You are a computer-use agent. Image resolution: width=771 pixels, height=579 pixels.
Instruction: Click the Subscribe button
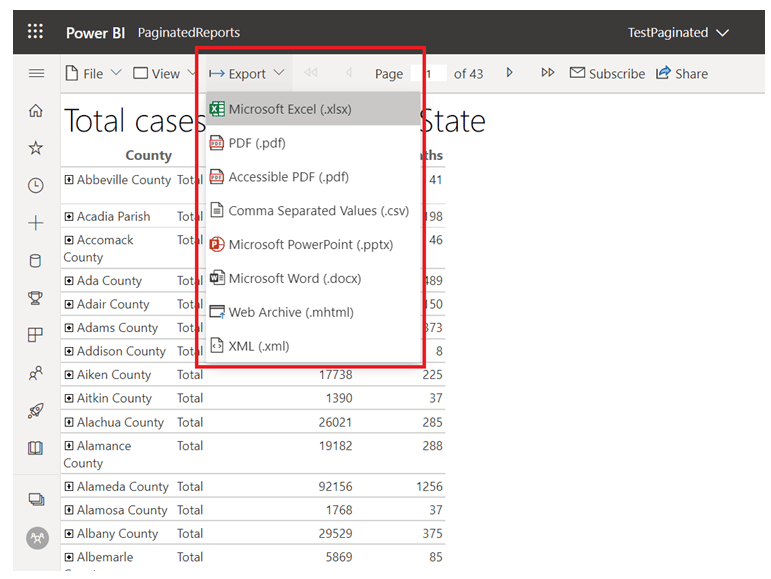(607, 74)
